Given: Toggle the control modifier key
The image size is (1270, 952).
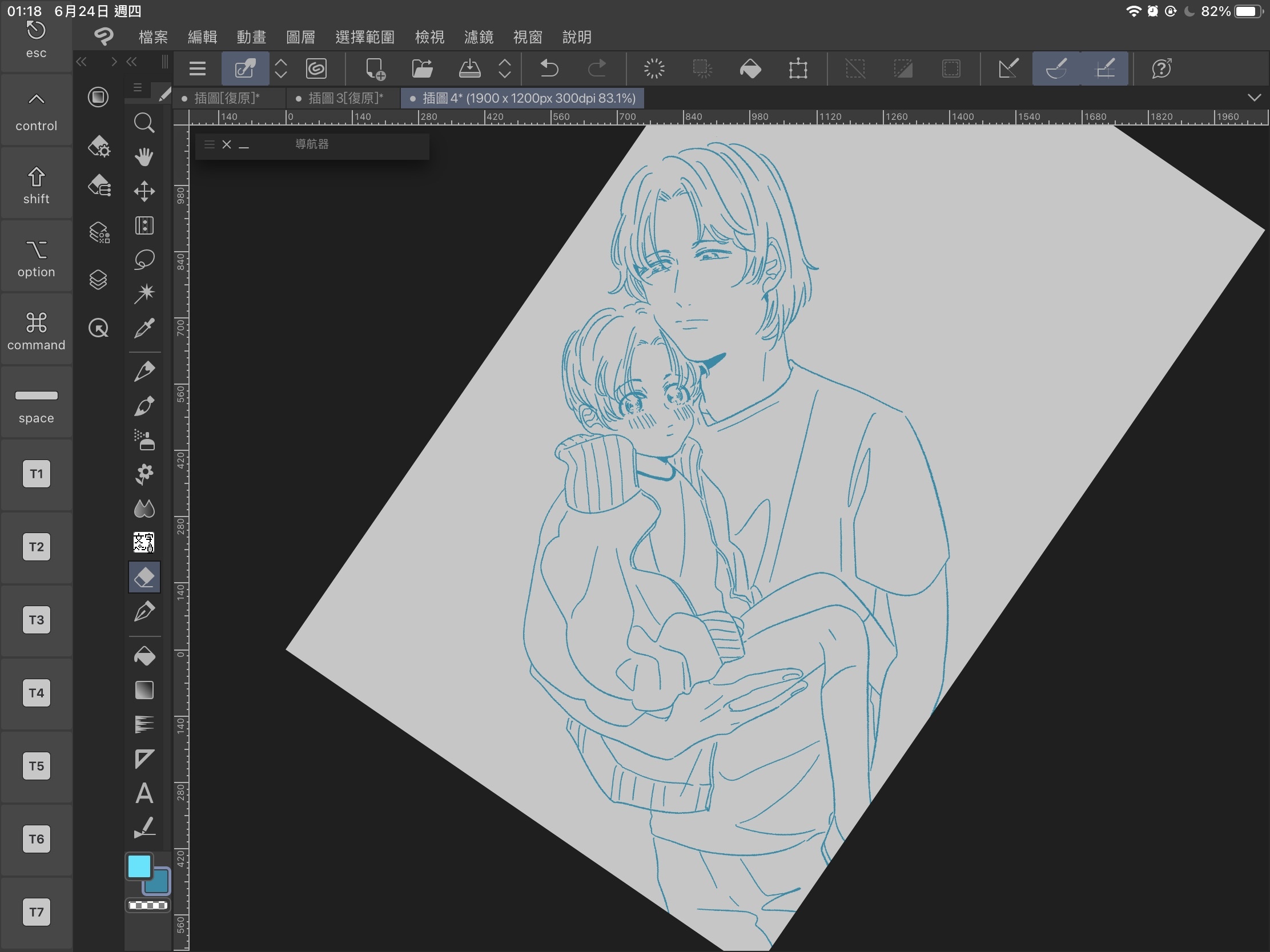Looking at the screenshot, I should [x=36, y=111].
